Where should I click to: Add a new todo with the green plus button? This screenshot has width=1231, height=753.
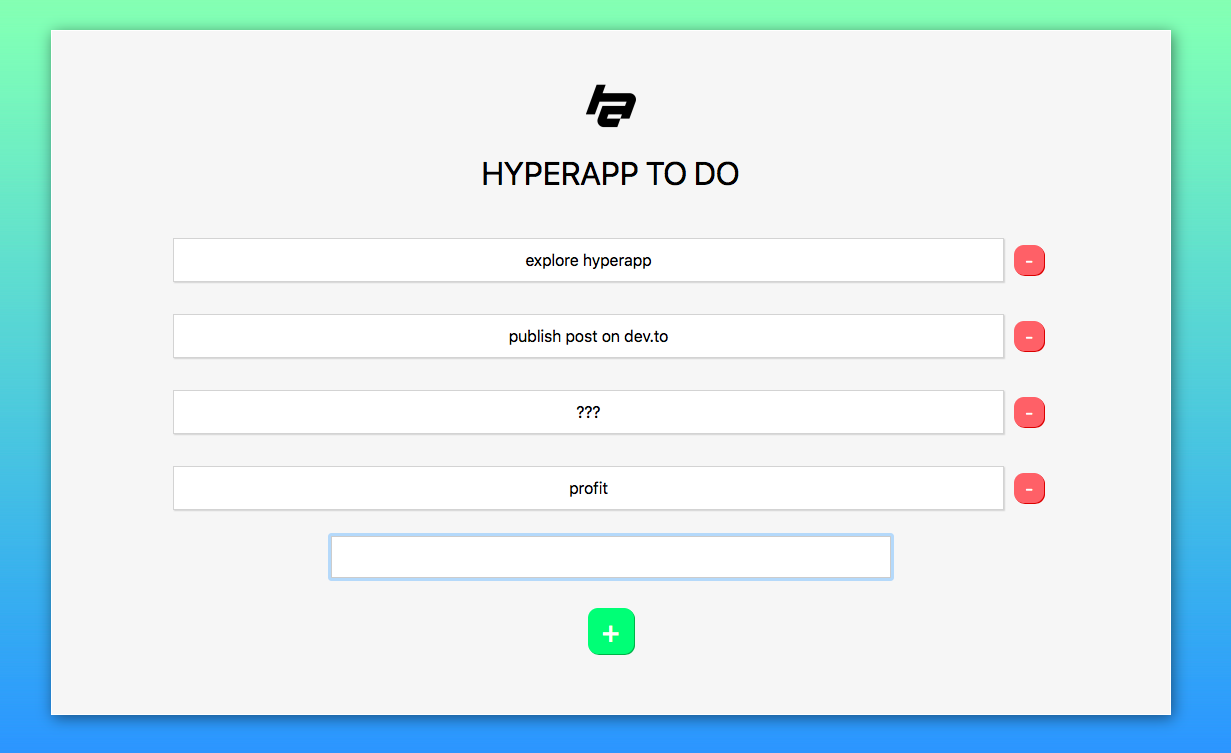point(611,632)
